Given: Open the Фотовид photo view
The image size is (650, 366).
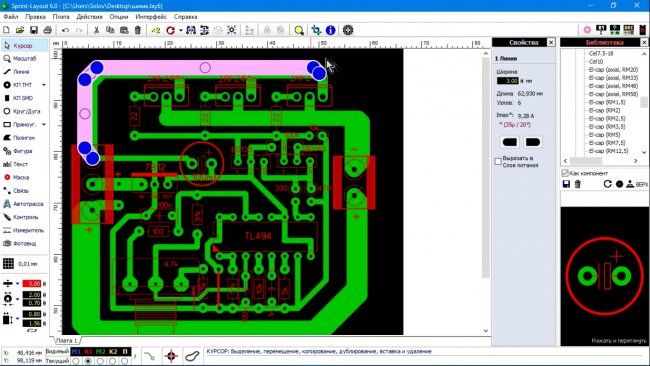Looking at the screenshot, I should point(20,244).
